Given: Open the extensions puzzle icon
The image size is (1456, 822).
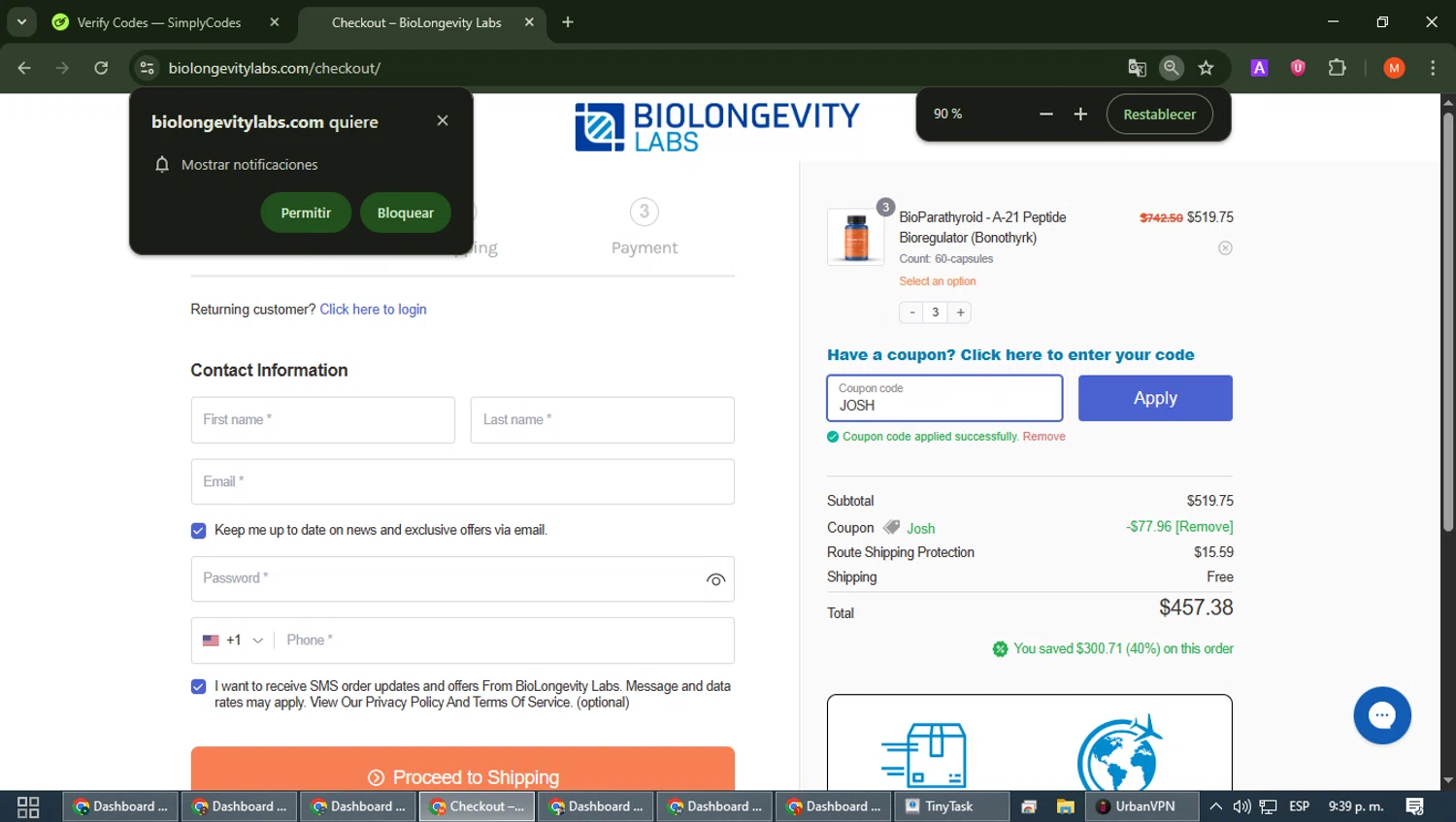Looking at the screenshot, I should point(1337,68).
